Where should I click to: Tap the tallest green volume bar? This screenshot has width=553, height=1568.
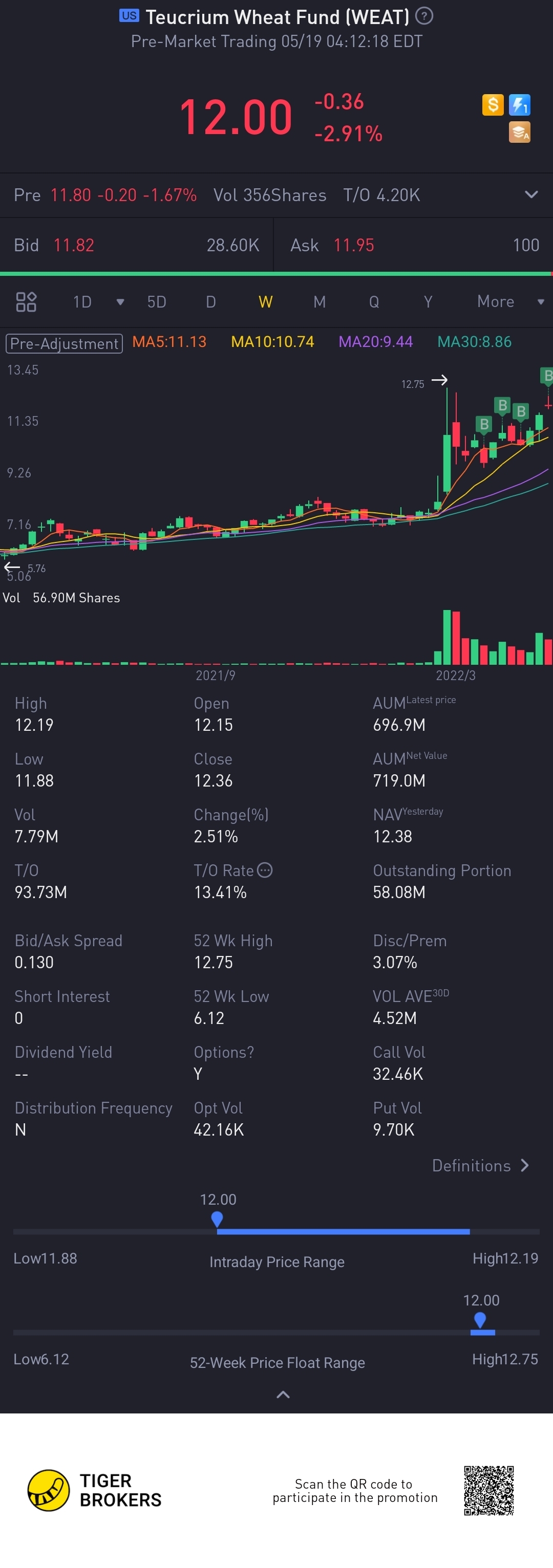[x=447, y=637]
